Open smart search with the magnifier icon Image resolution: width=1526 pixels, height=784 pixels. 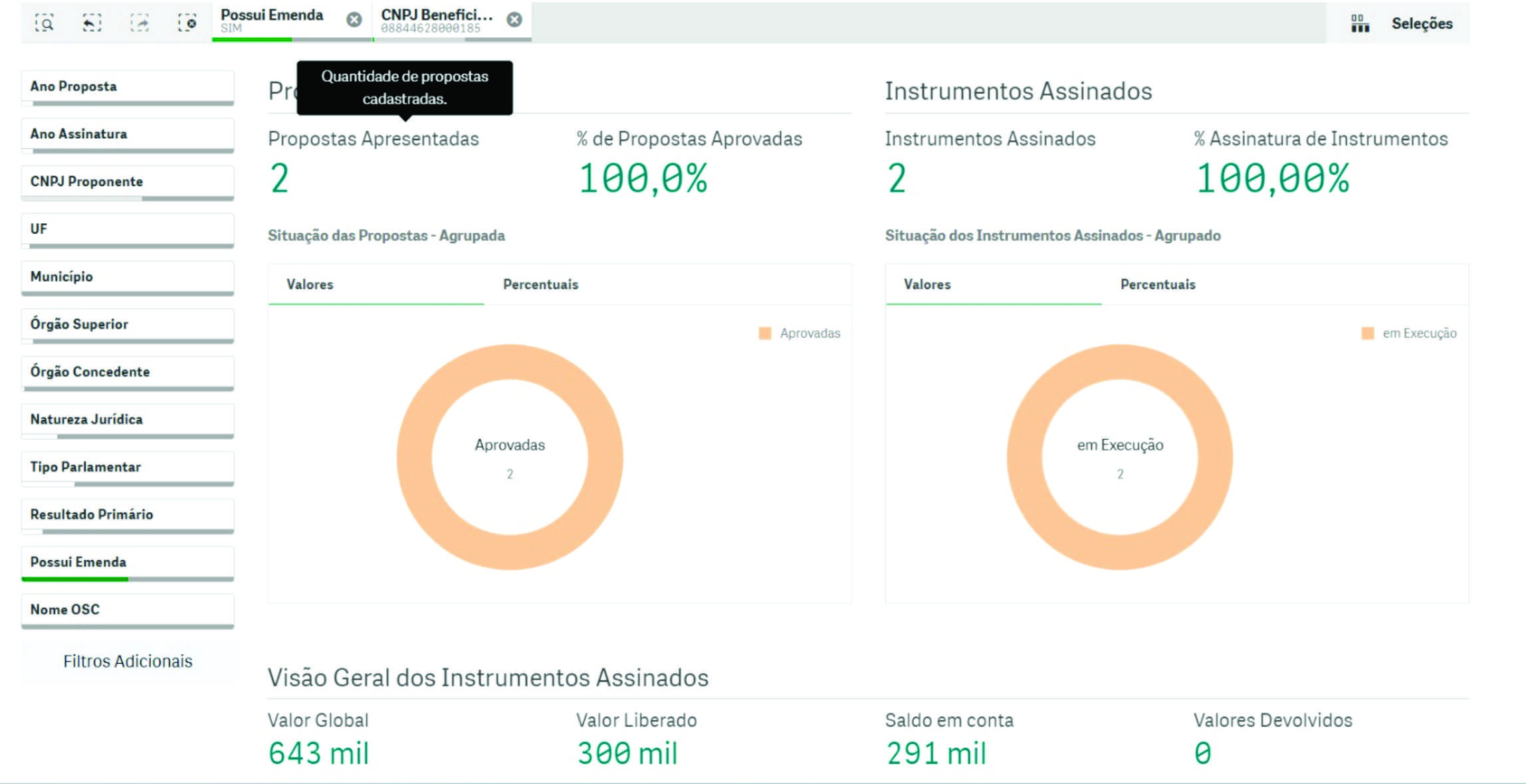[45, 22]
